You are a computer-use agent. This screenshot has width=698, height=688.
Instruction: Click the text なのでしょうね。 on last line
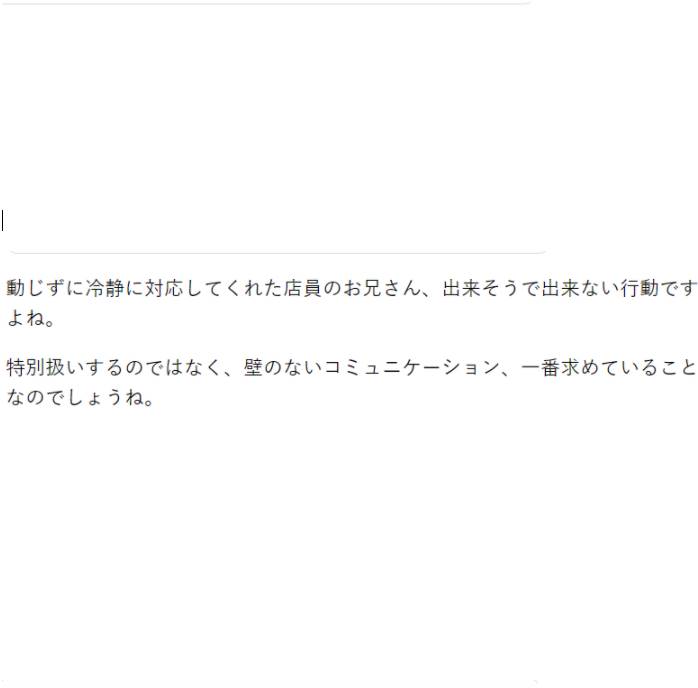coord(80,397)
